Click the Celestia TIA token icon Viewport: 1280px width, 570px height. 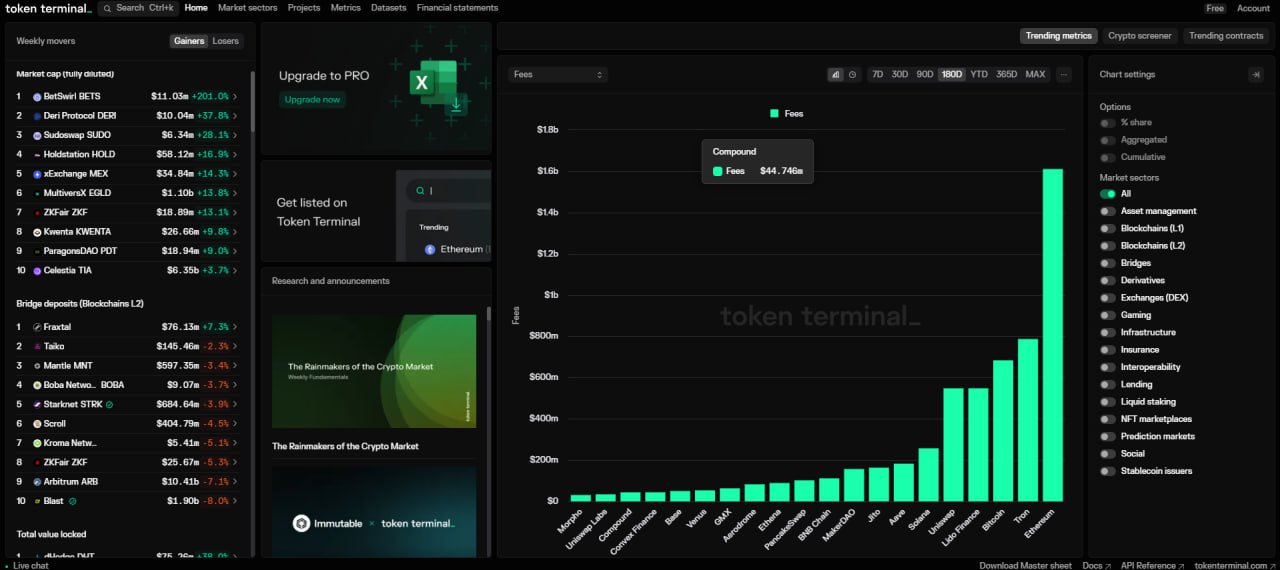tap(37, 271)
